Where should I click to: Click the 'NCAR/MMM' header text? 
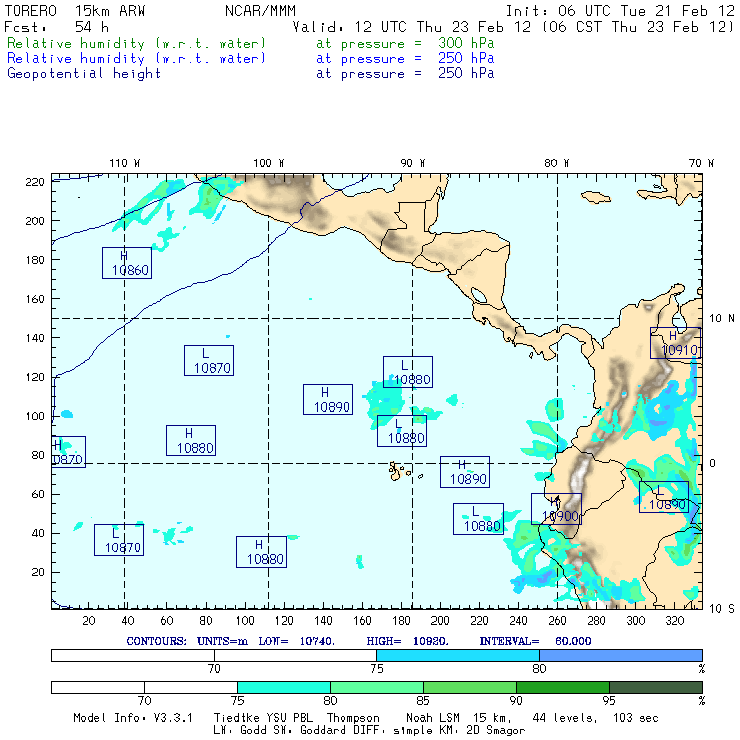click(x=260, y=11)
